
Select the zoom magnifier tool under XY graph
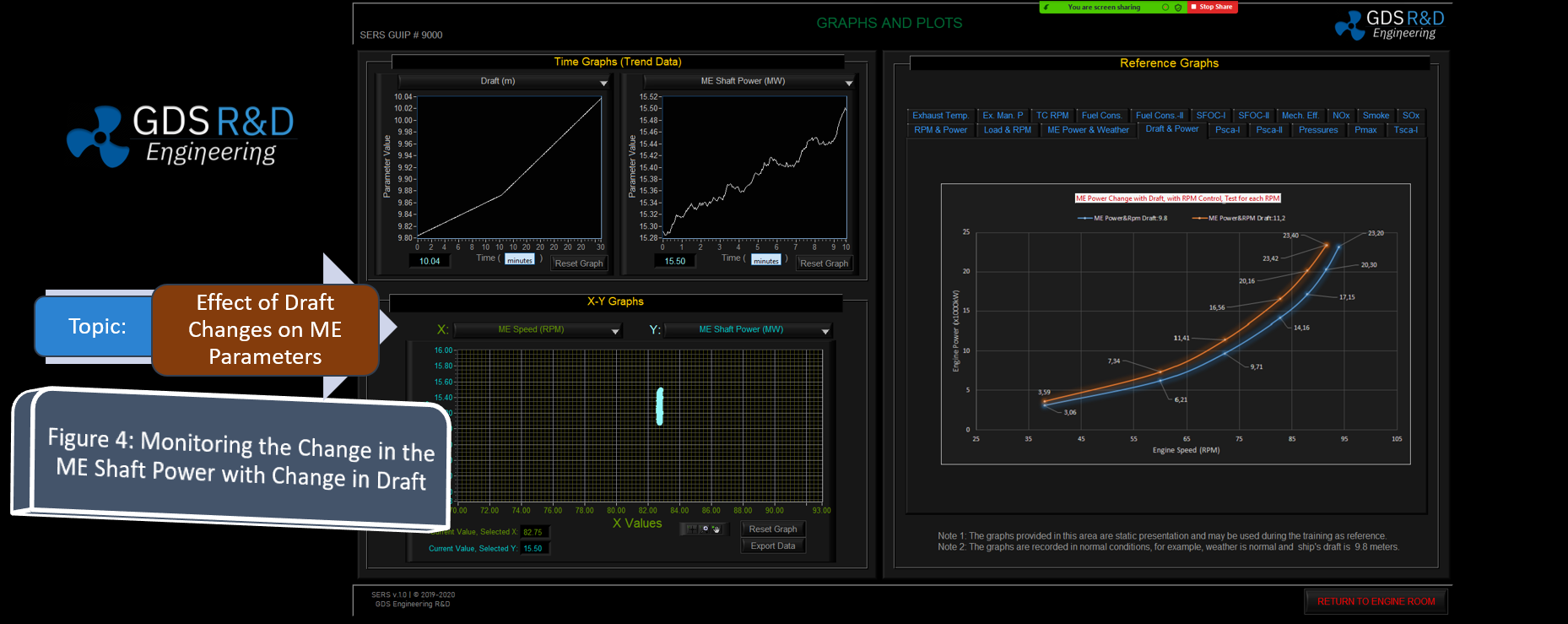click(x=705, y=529)
